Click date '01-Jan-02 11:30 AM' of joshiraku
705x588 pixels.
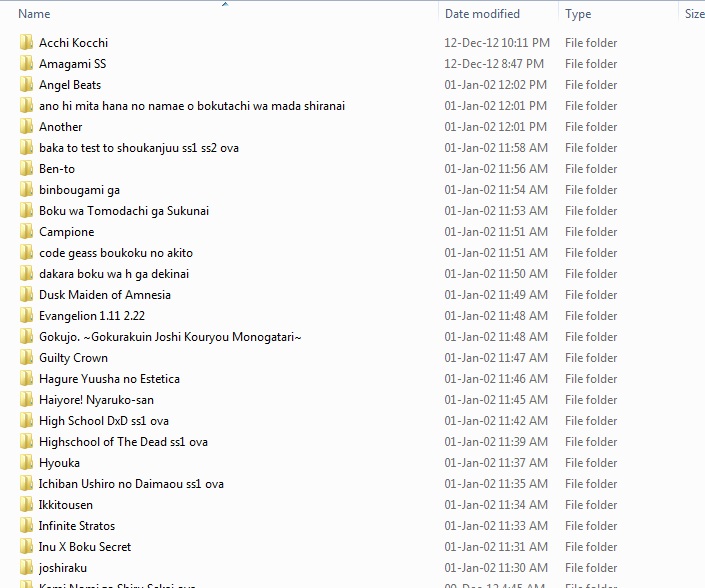point(496,568)
